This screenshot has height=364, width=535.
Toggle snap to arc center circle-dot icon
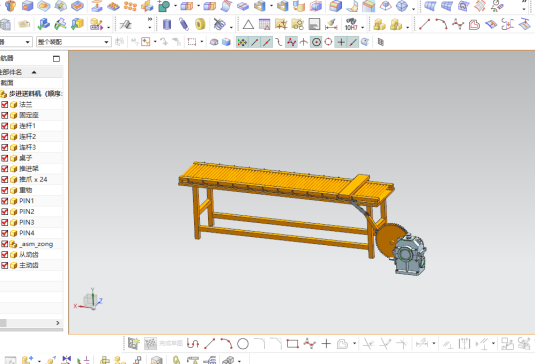[316, 42]
